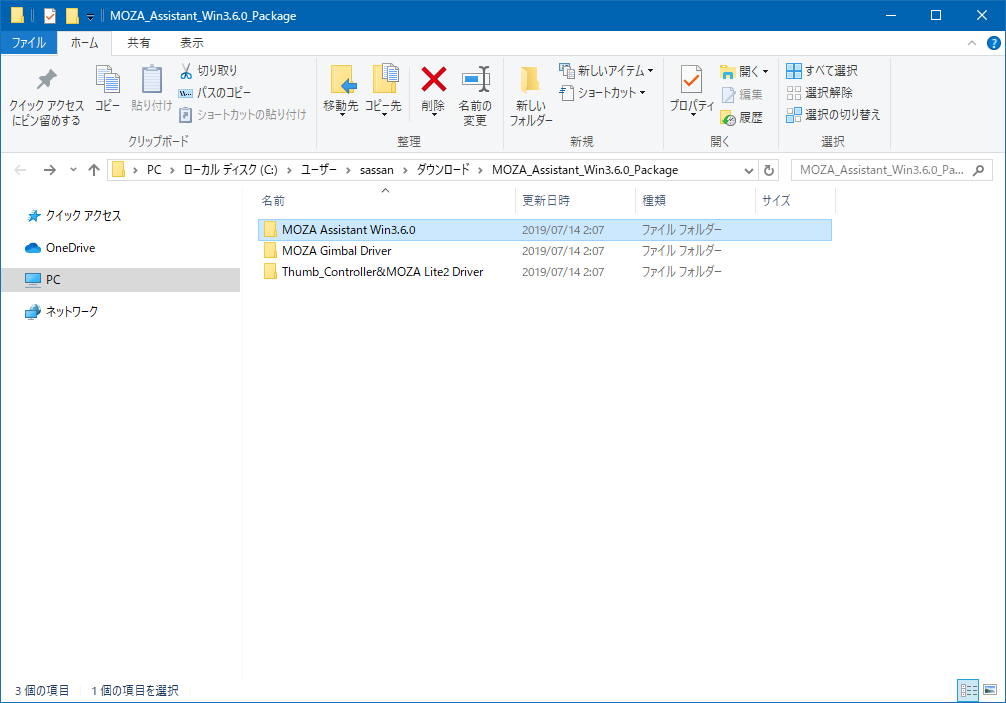The image size is (1006, 703).
Task: Click Paste Shortcut (ショートカットの貼り付け)
Action: coord(243,115)
